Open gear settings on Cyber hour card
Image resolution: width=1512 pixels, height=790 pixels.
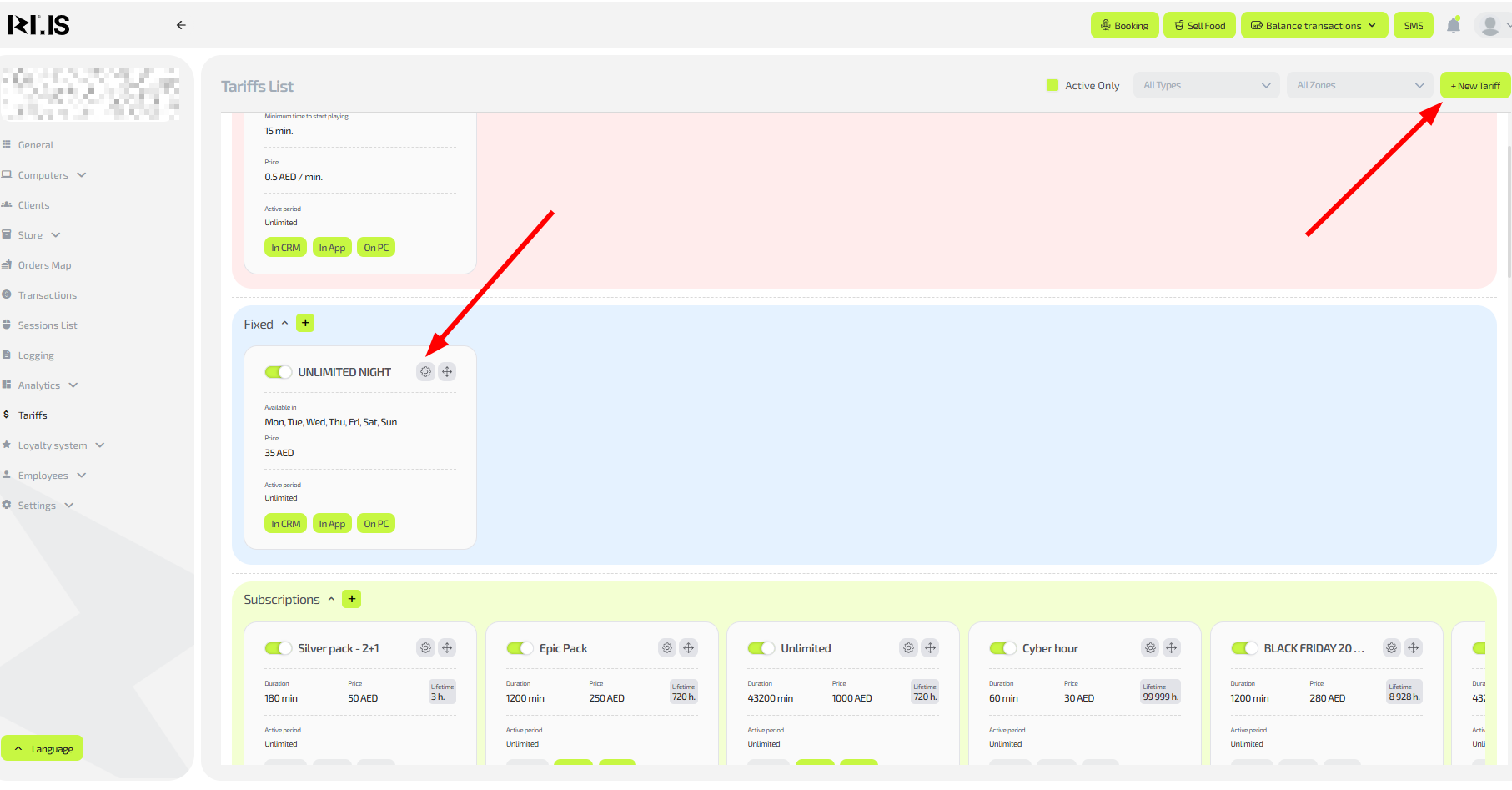(1150, 648)
